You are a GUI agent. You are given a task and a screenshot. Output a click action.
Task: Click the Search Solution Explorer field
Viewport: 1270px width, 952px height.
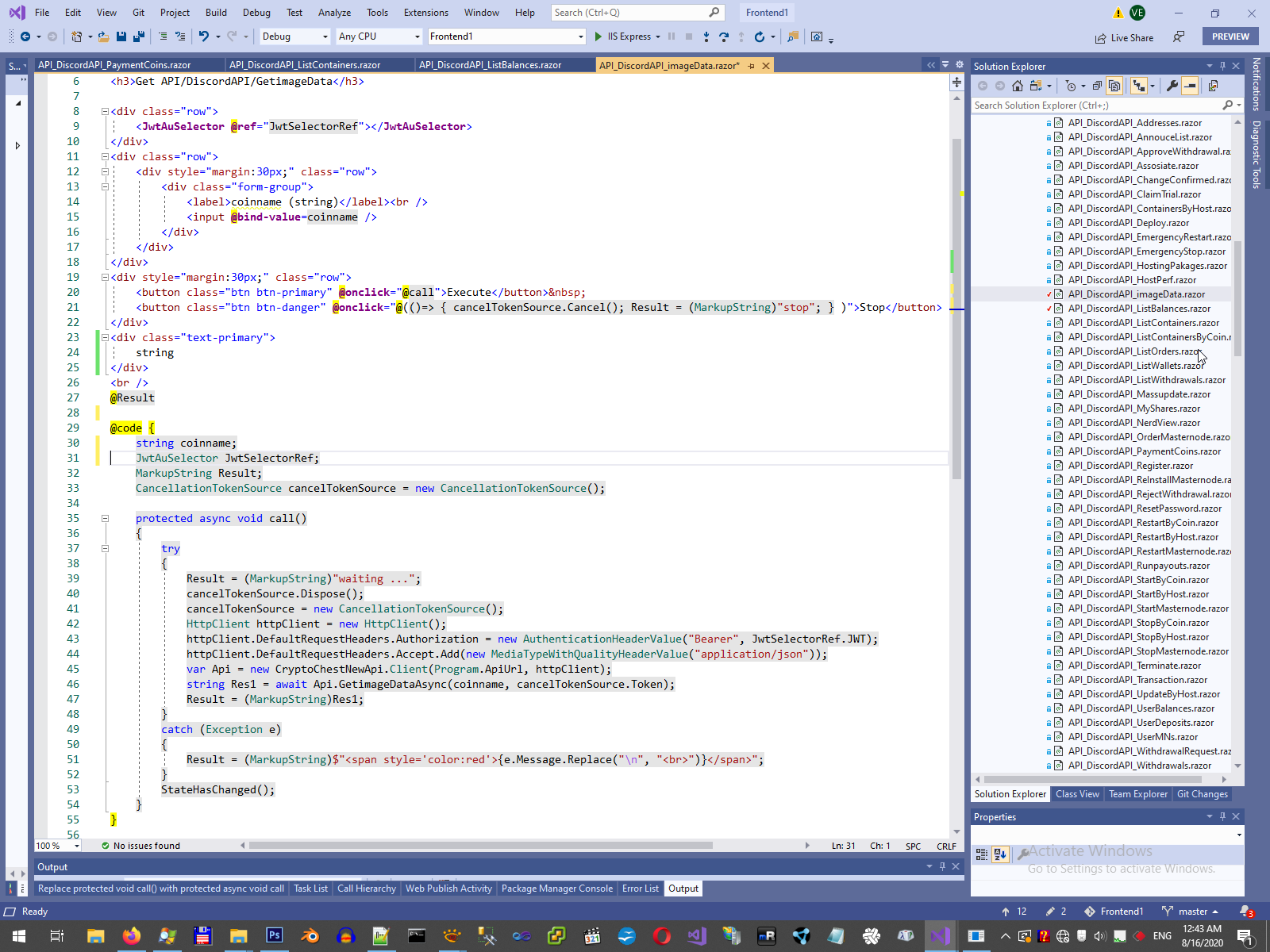pyautogui.click(x=1095, y=106)
